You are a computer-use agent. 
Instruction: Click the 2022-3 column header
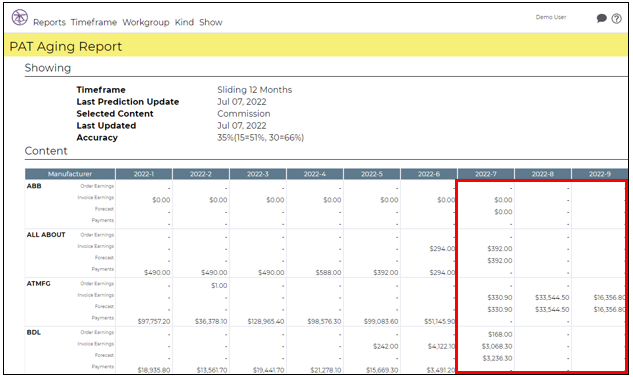tap(258, 174)
